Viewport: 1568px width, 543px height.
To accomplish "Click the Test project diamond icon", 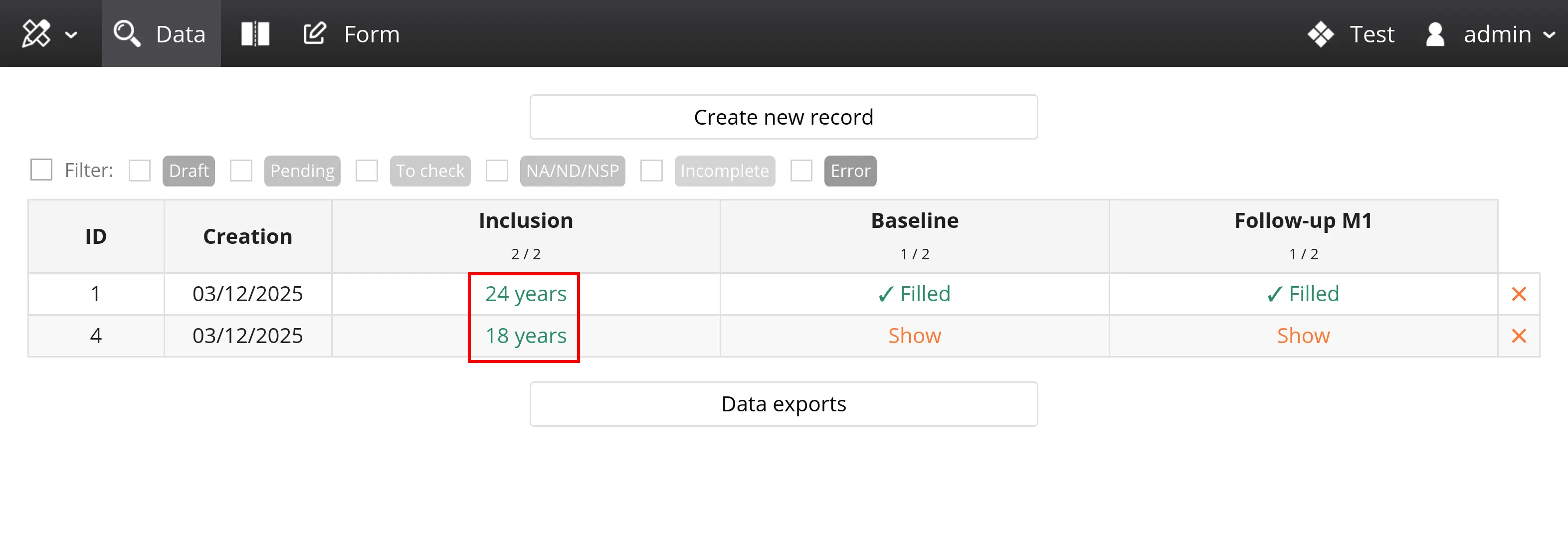I will coord(1320,34).
